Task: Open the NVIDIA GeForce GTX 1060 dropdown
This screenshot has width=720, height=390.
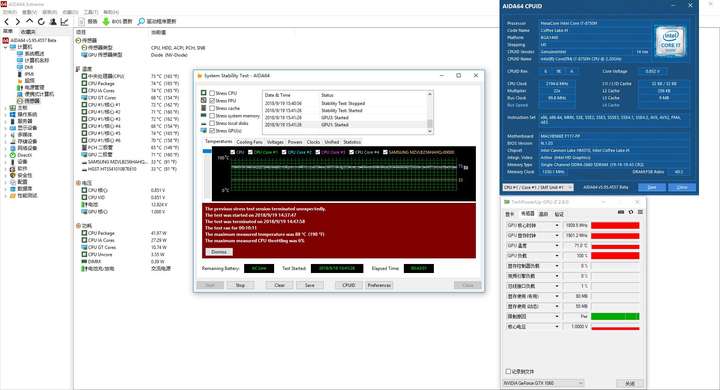Action: [544, 383]
